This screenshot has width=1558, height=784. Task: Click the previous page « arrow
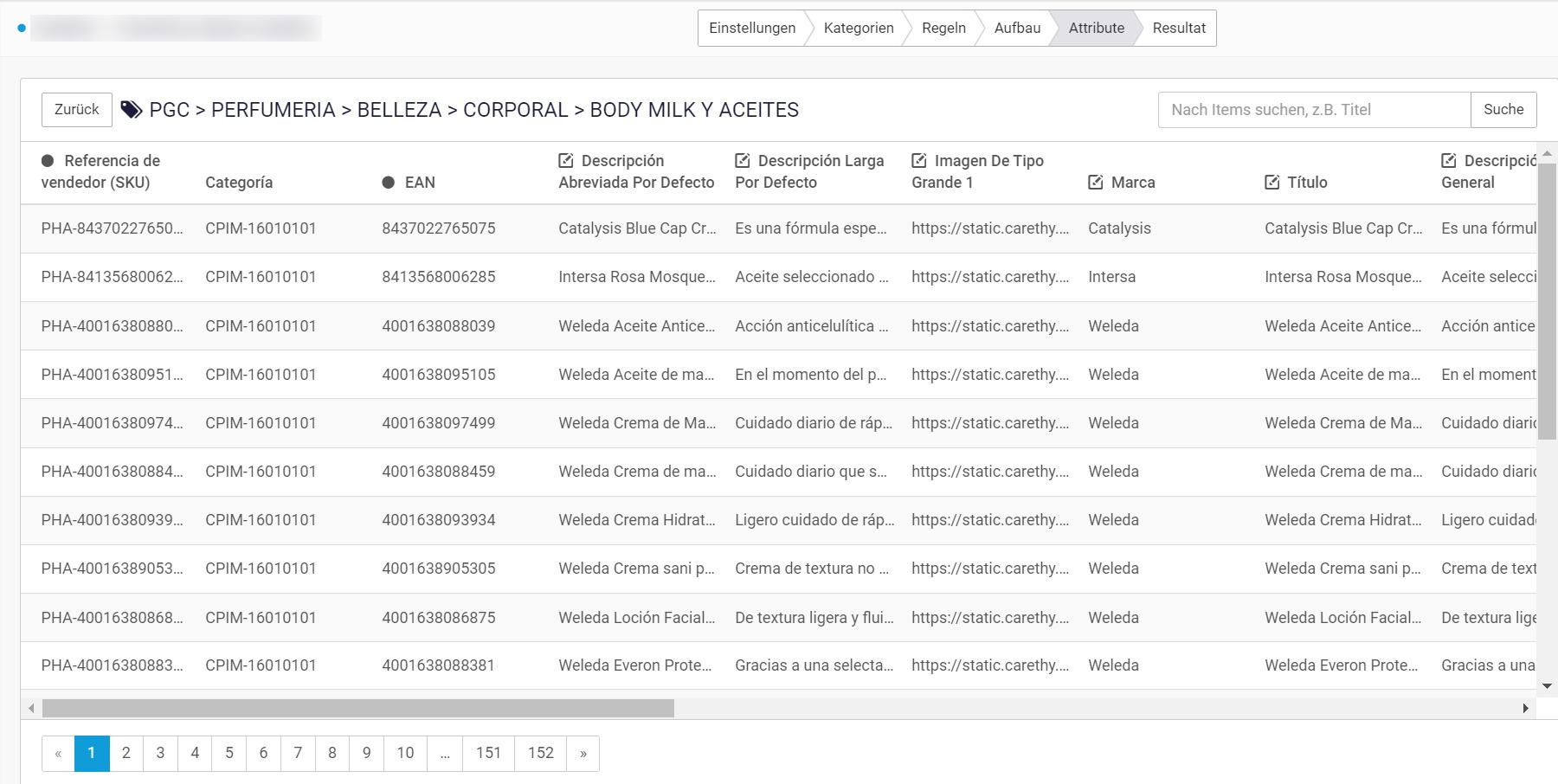point(58,753)
